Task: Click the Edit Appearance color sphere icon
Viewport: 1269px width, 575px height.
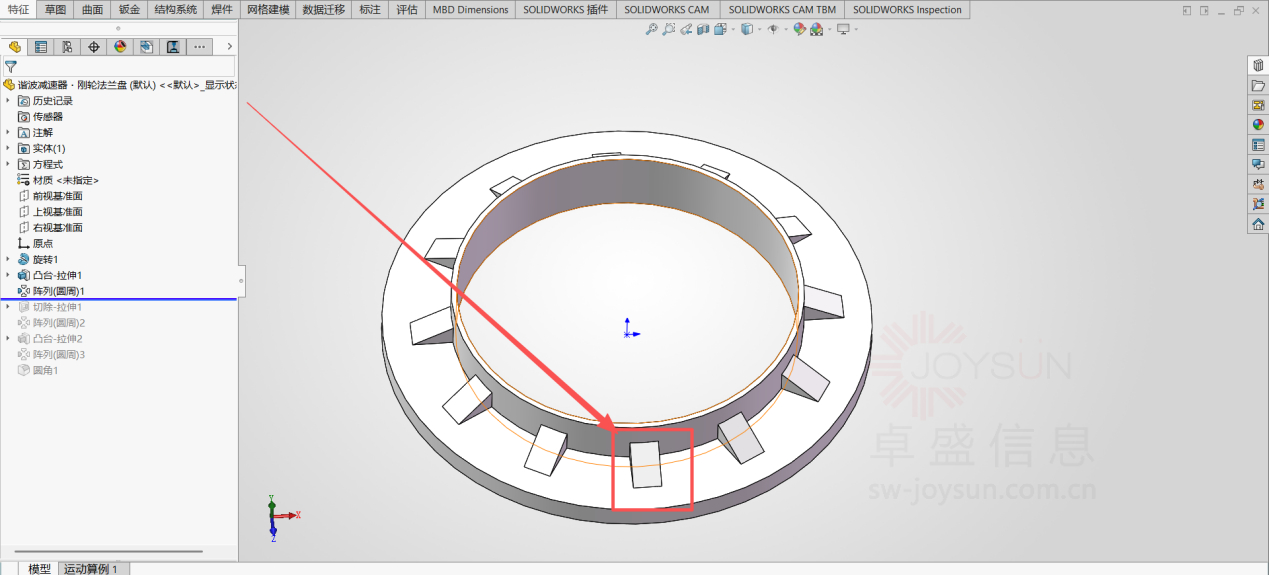Action: point(799,29)
